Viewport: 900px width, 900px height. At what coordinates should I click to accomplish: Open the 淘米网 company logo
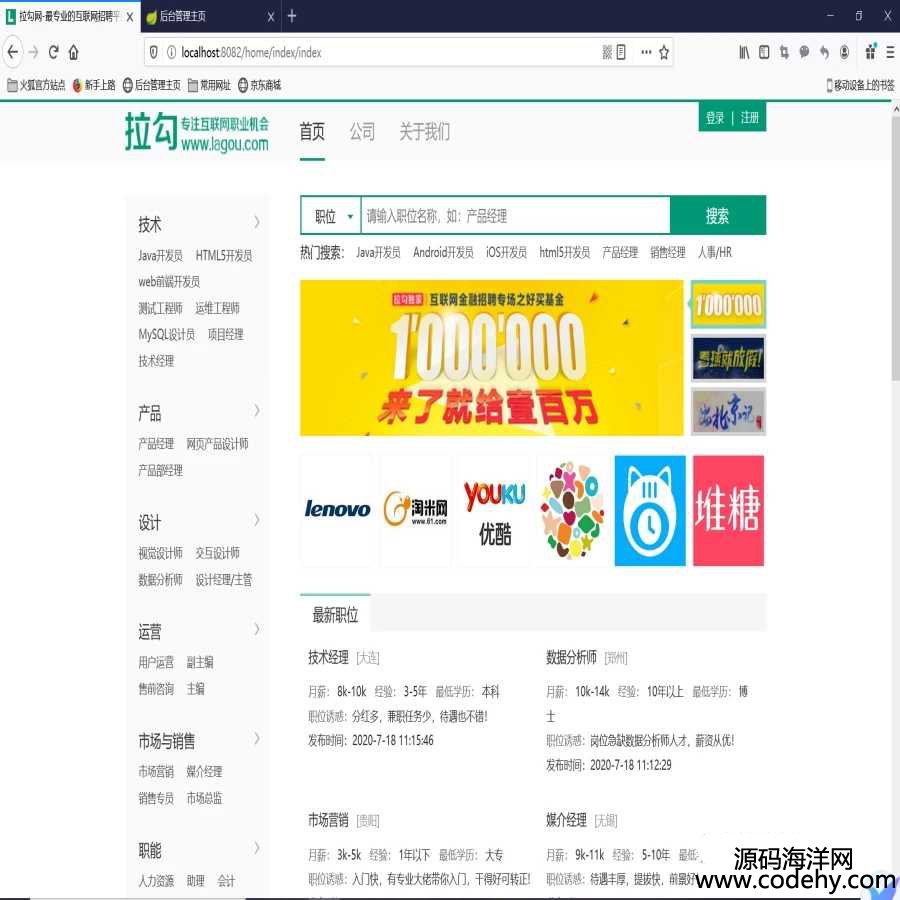[416, 510]
